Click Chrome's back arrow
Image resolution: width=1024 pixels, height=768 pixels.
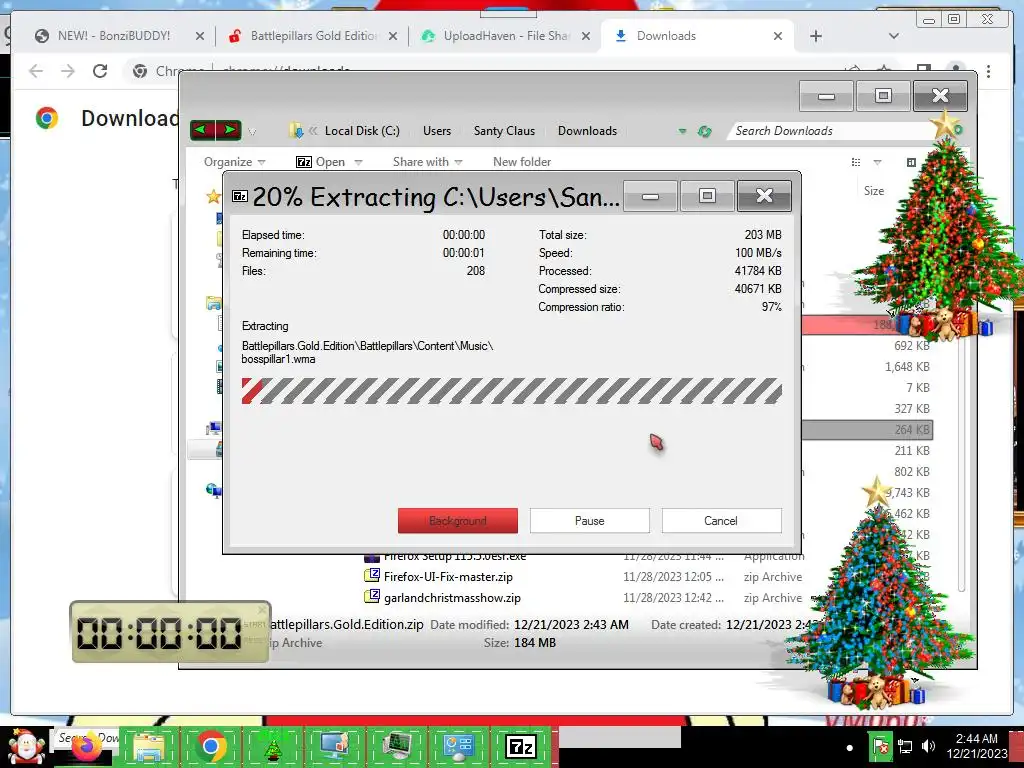pos(36,71)
